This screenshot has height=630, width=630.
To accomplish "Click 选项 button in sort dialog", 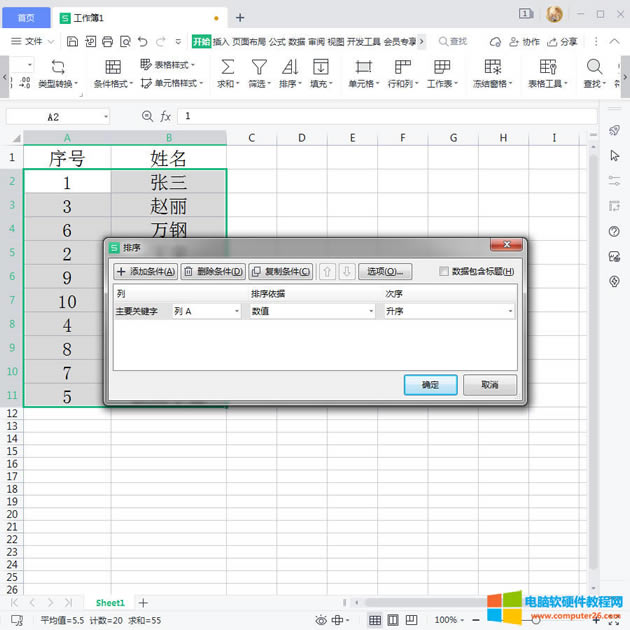I will [x=385, y=271].
